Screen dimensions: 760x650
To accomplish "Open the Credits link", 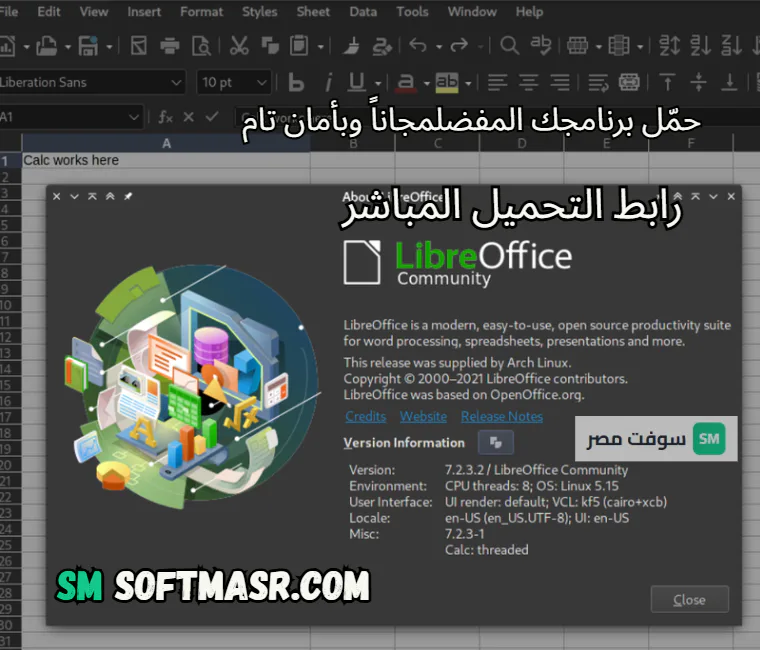I will [x=365, y=416].
